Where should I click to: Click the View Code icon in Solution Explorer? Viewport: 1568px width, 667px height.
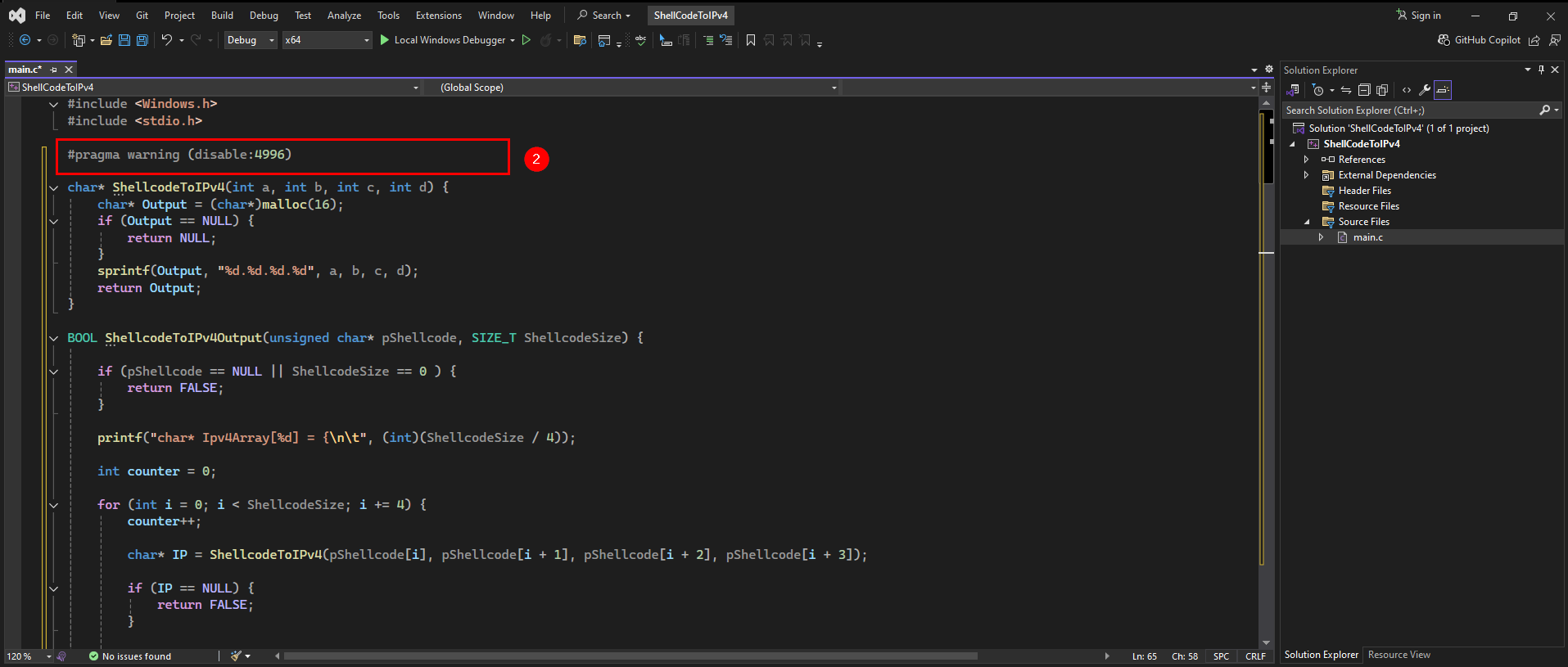click(1407, 90)
